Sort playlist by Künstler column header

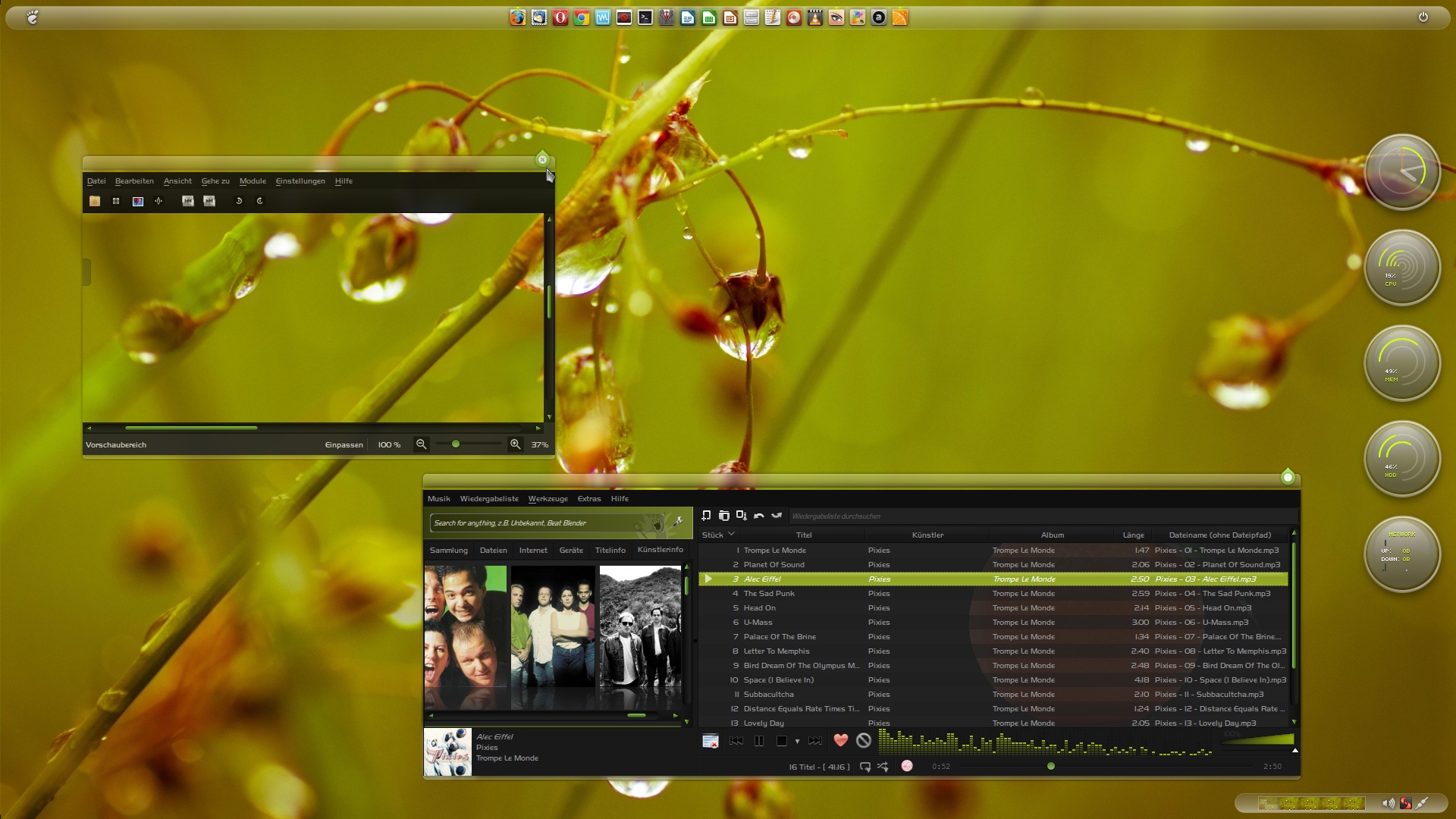tap(927, 535)
